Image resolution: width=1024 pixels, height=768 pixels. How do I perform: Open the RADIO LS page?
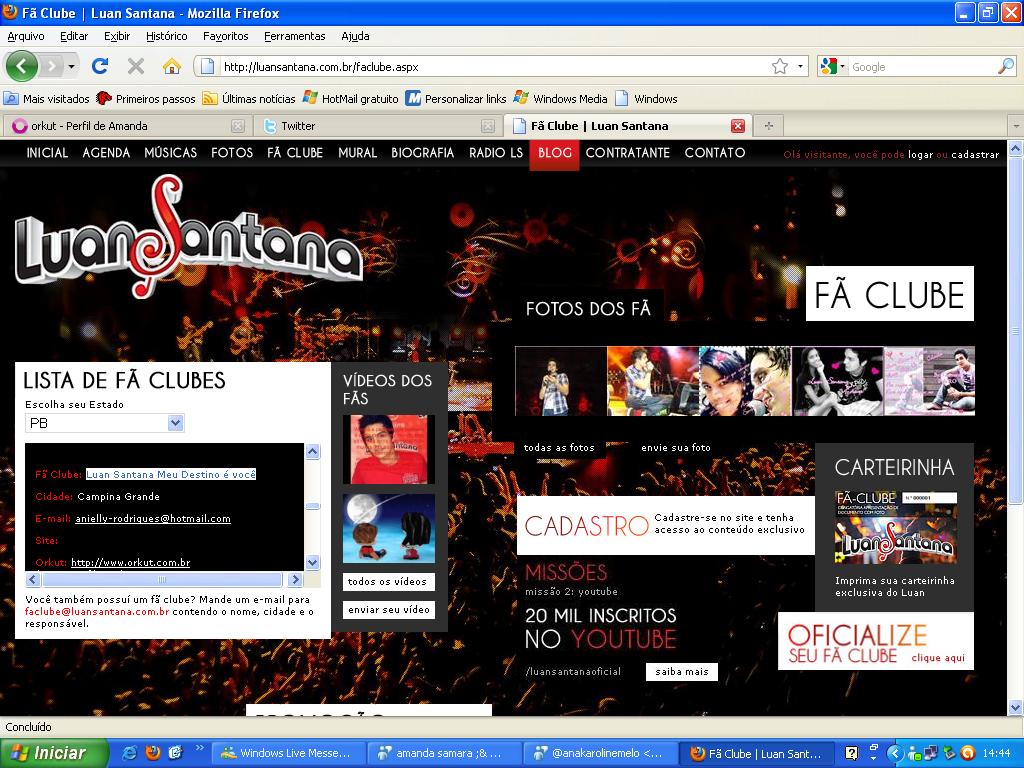click(x=496, y=153)
